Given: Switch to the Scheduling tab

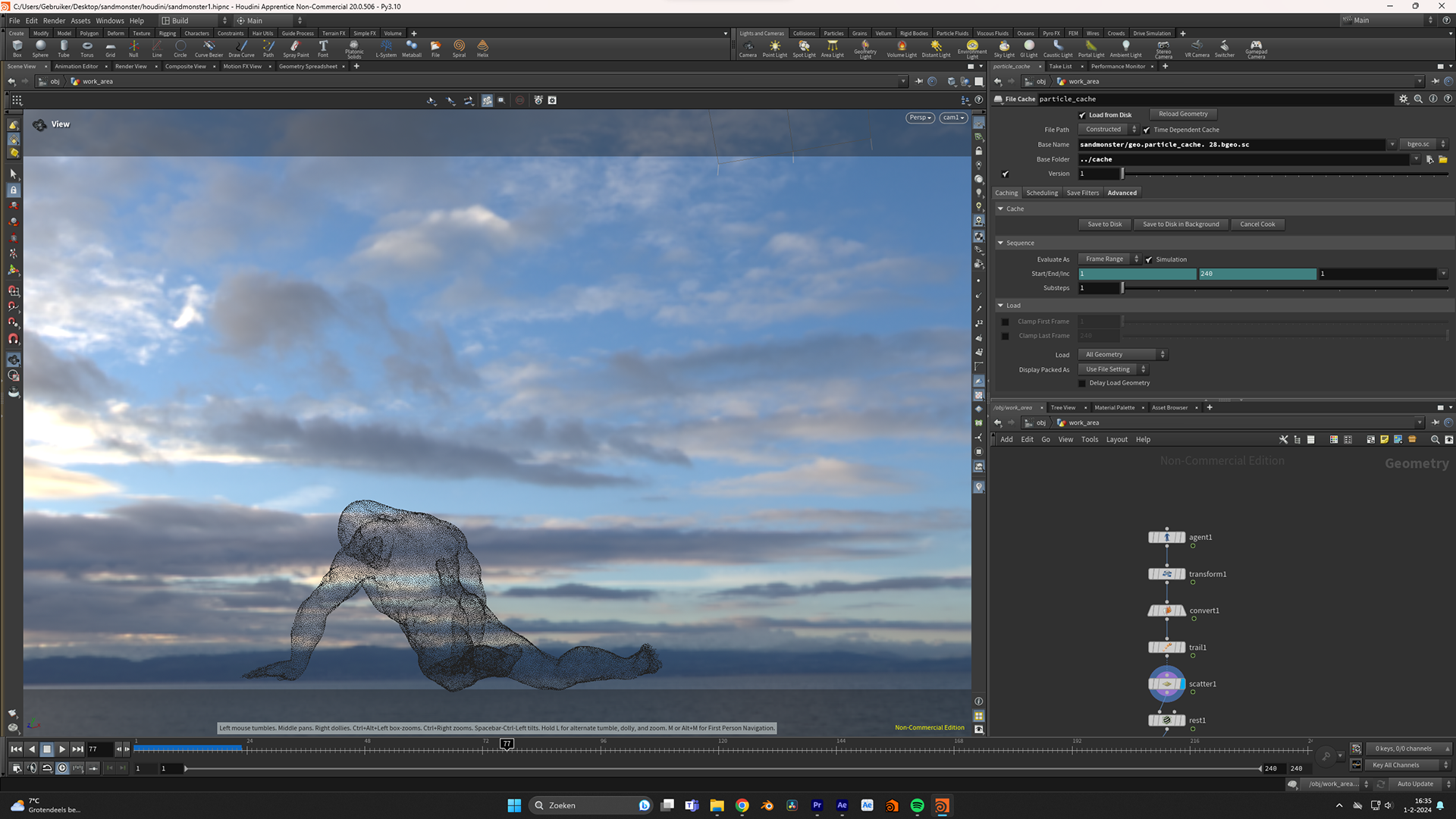Looking at the screenshot, I should pyautogui.click(x=1042, y=193).
